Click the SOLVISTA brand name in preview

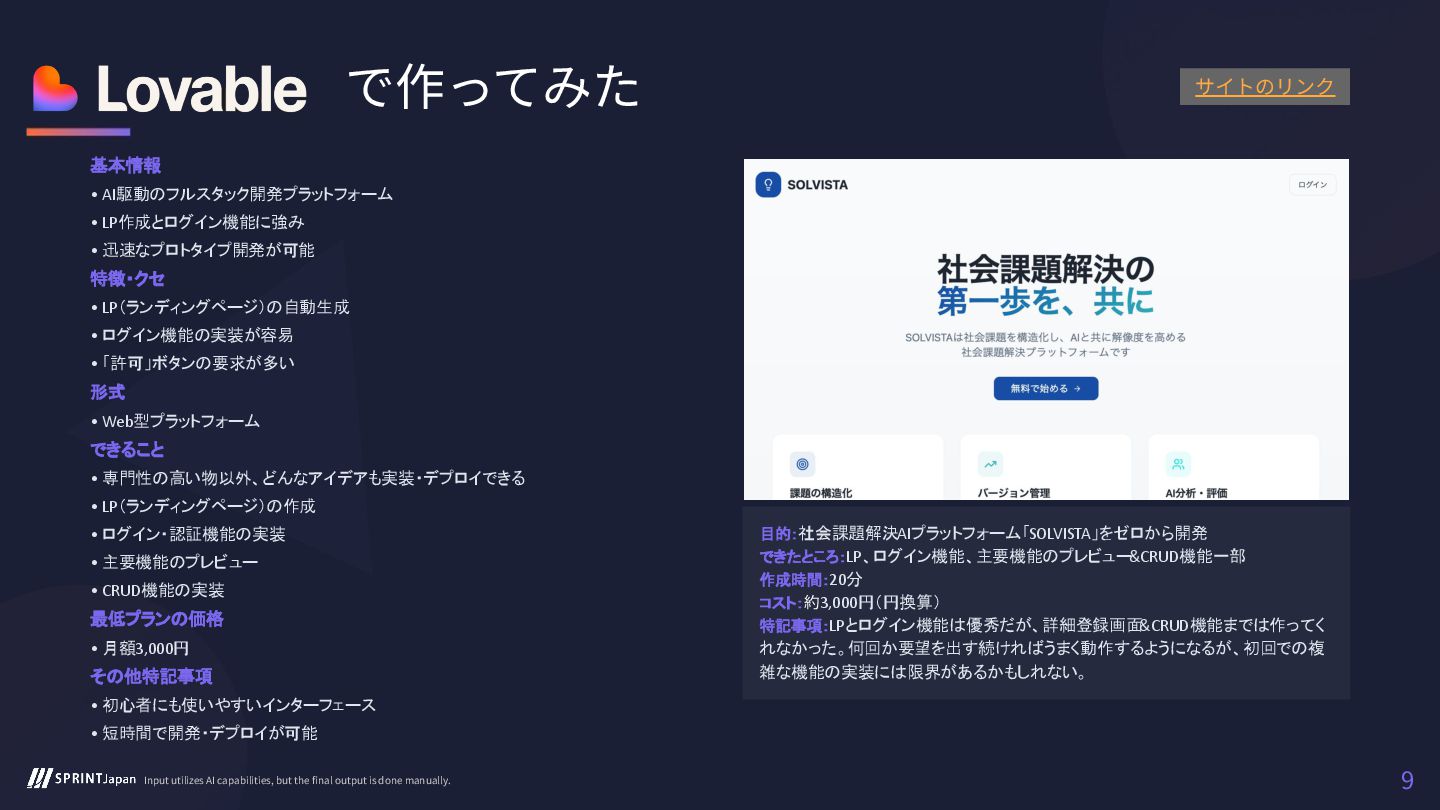(x=817, y=185)
